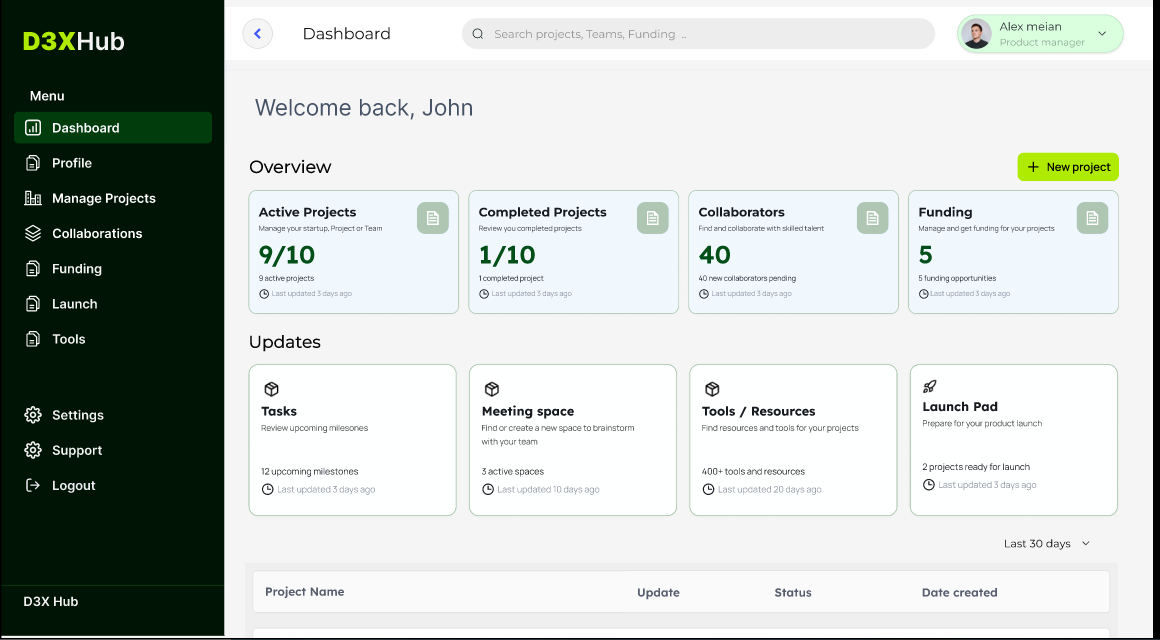Viewport: 1160px width, 640px height.
Task: Open Settings from the sidebar
Action: click(x=77, y=415)
